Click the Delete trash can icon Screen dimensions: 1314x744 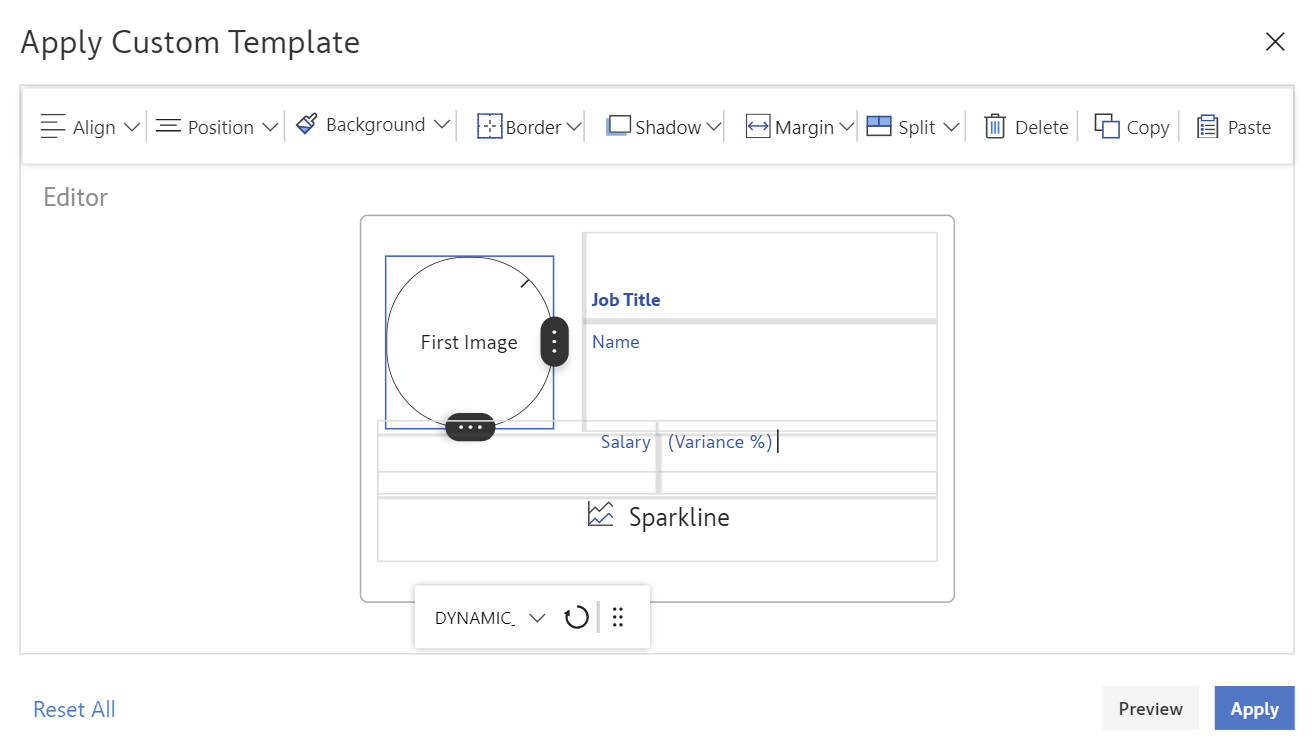point(995,127)
